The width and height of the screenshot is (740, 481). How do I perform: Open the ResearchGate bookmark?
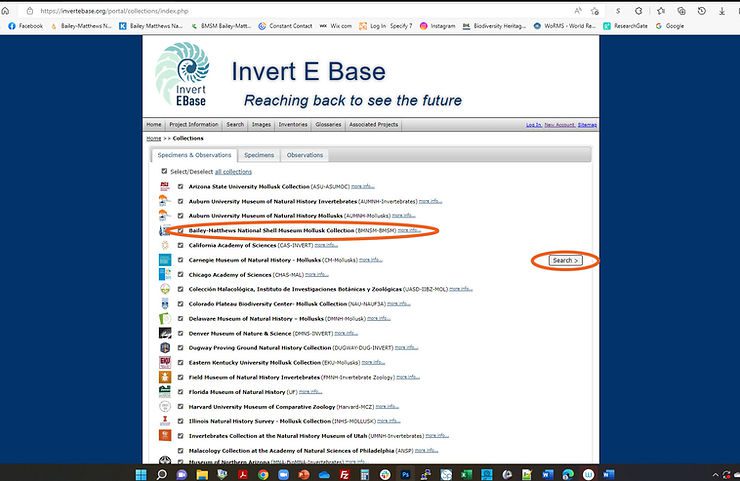[625, 26]
